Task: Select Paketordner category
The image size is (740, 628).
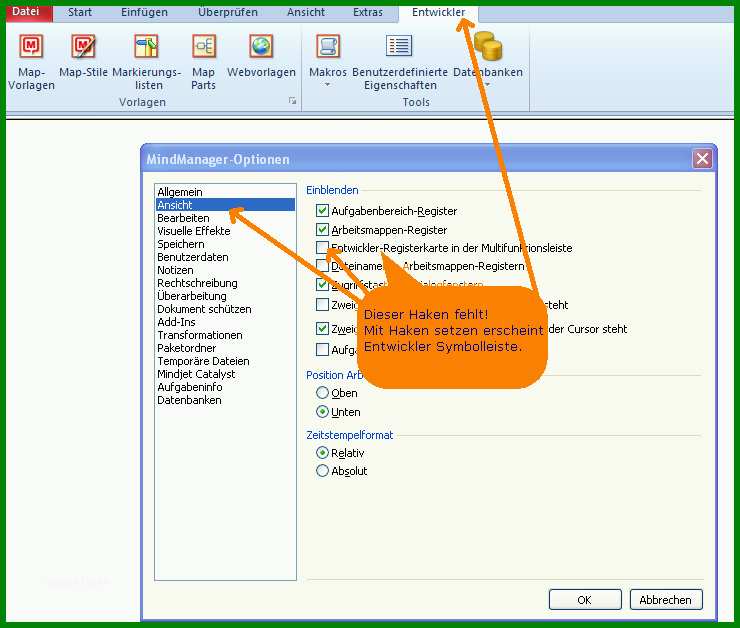Action: (x=226, y=348)
